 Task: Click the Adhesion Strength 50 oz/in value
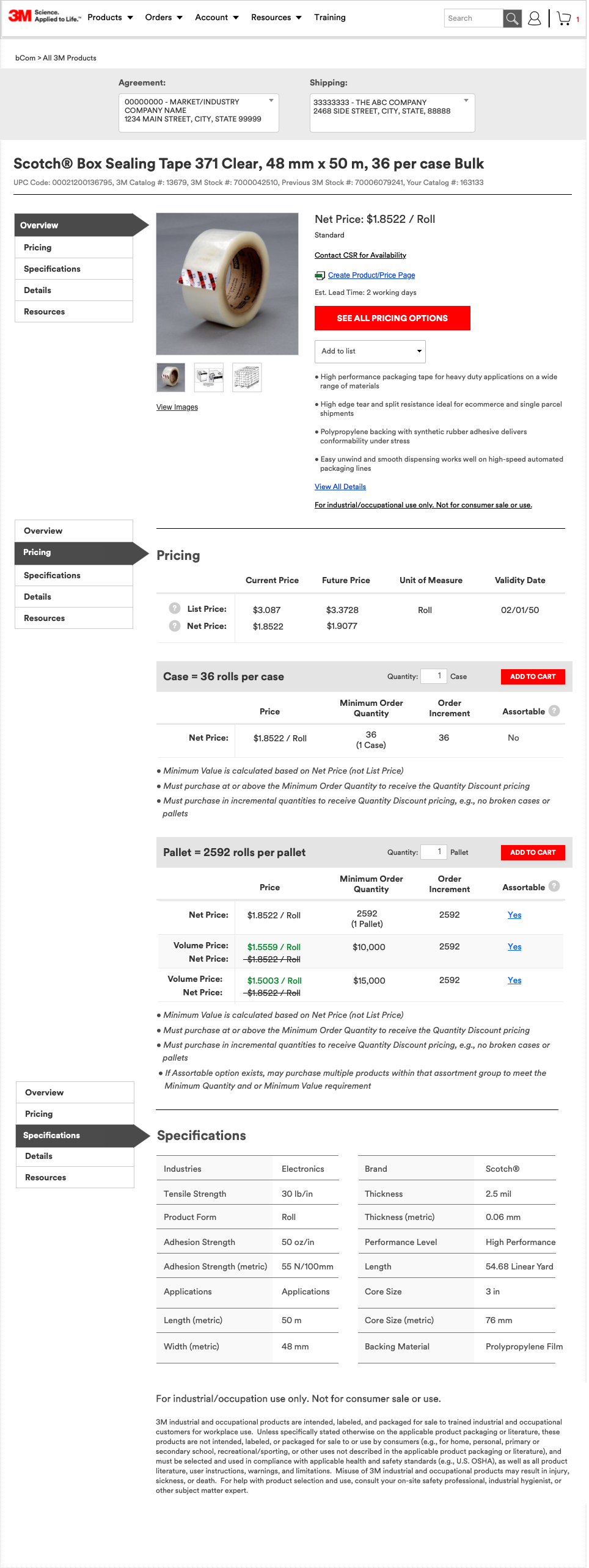[298, 1242]
